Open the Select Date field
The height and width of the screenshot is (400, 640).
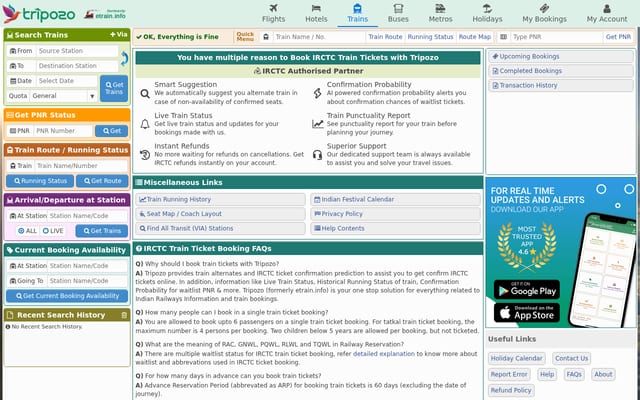(67, 81)
